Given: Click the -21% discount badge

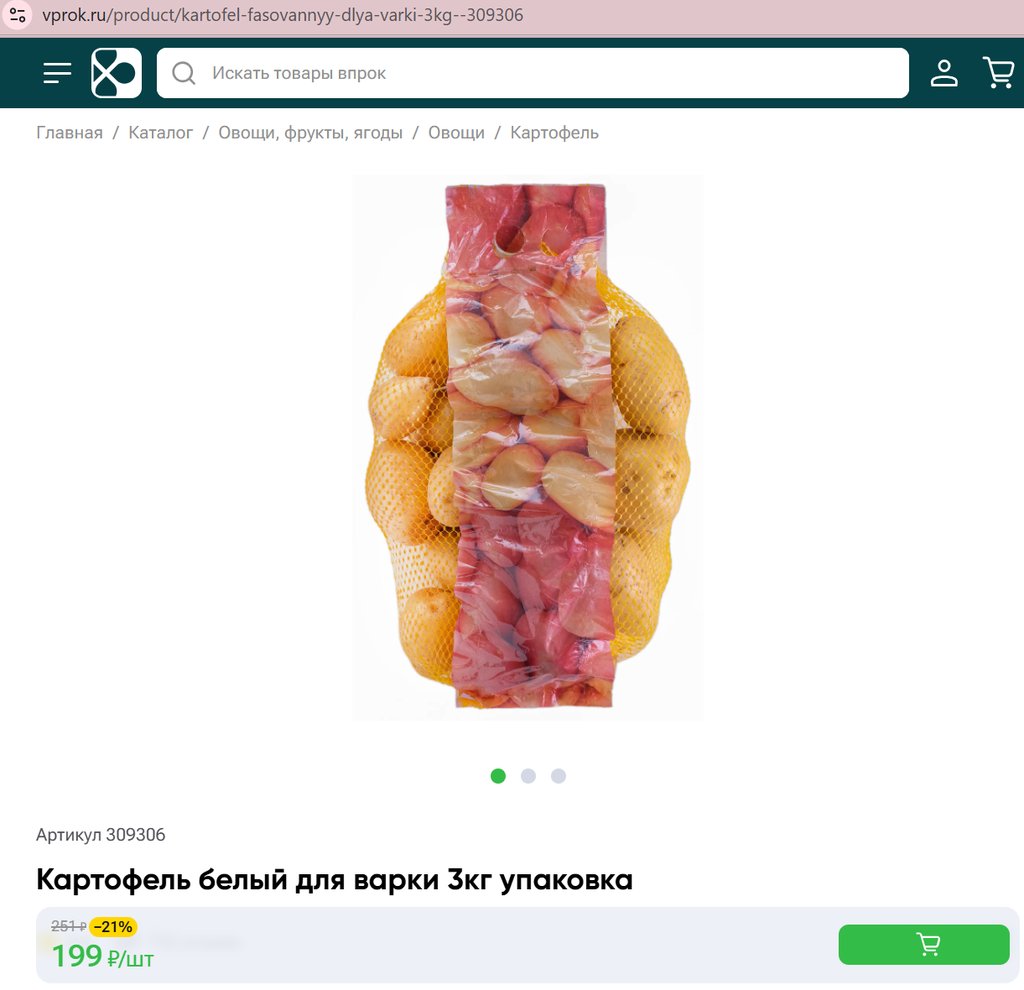Looking at the screenshot, I should (113, 927).
